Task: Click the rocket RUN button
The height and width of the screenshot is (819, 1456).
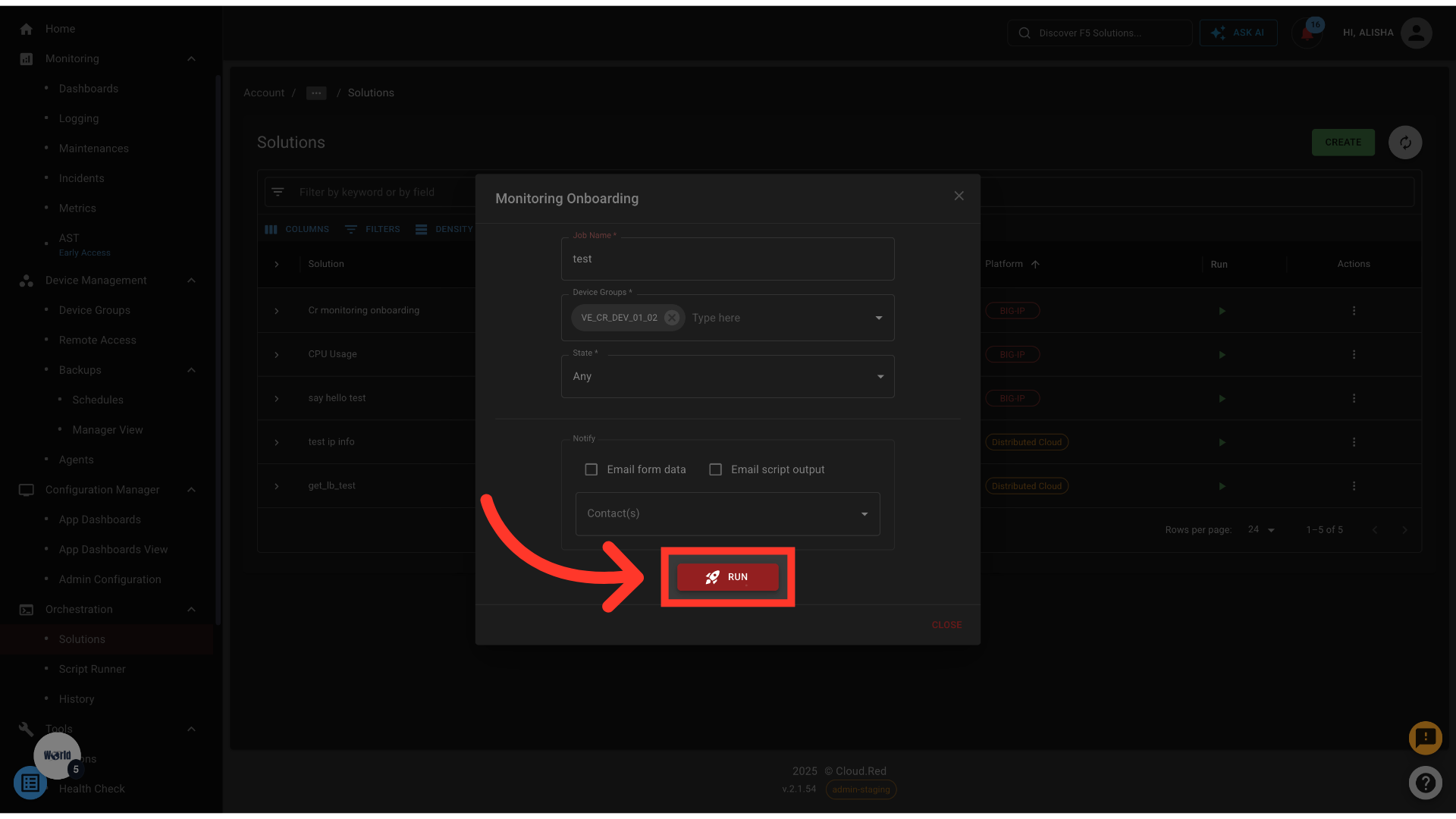Action: (x=727, y=577)
